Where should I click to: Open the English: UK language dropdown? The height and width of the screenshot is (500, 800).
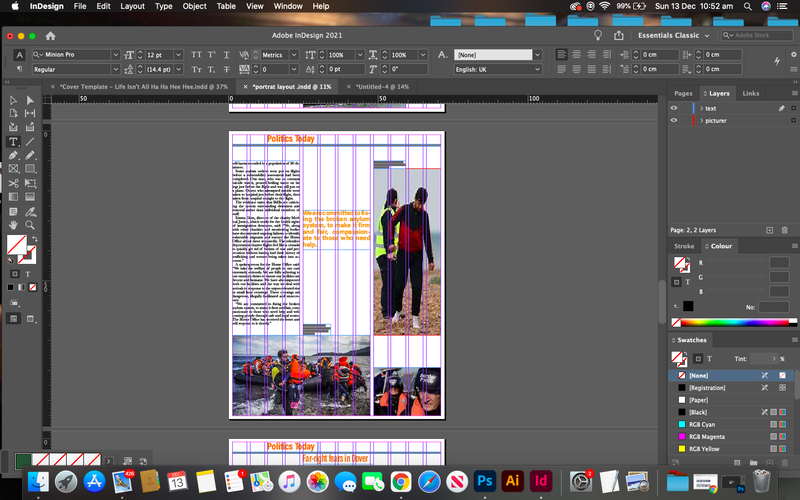537,69
